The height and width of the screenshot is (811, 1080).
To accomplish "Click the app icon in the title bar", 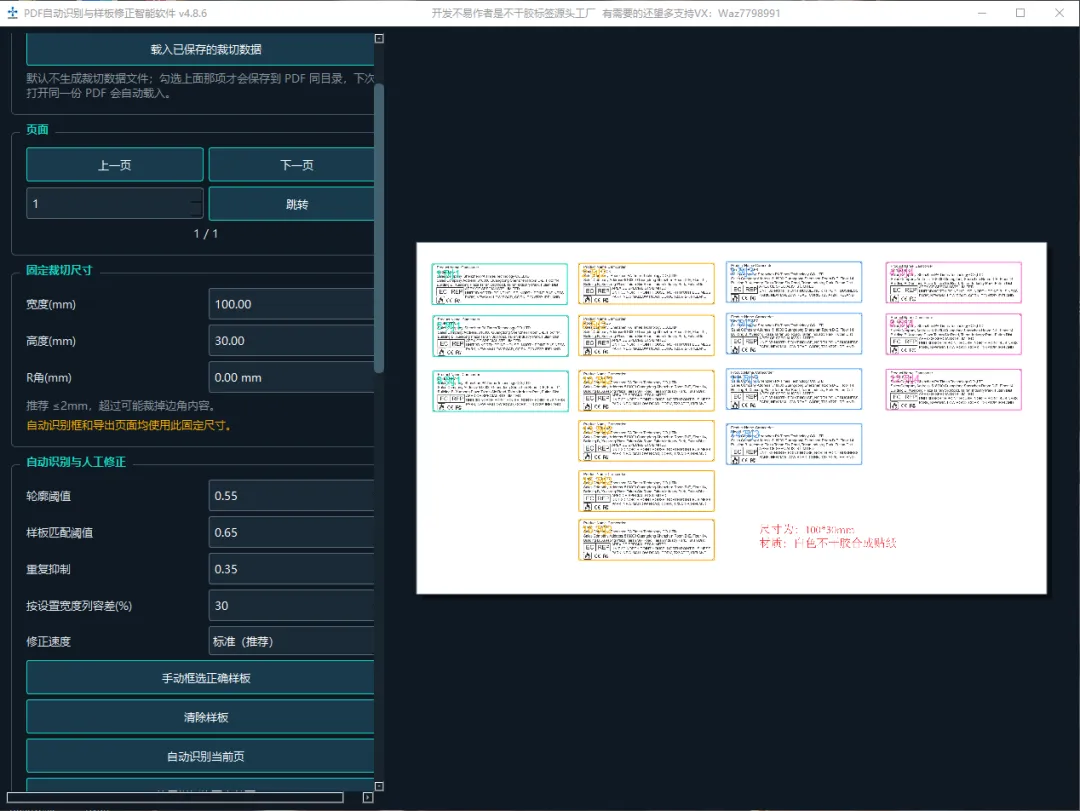I will pyautogui.click(x=12, y=13).
